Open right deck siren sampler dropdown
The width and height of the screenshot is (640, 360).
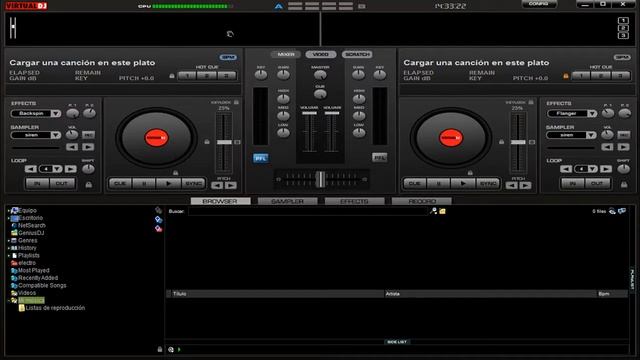pyautogui.click(x=591, y=135)
